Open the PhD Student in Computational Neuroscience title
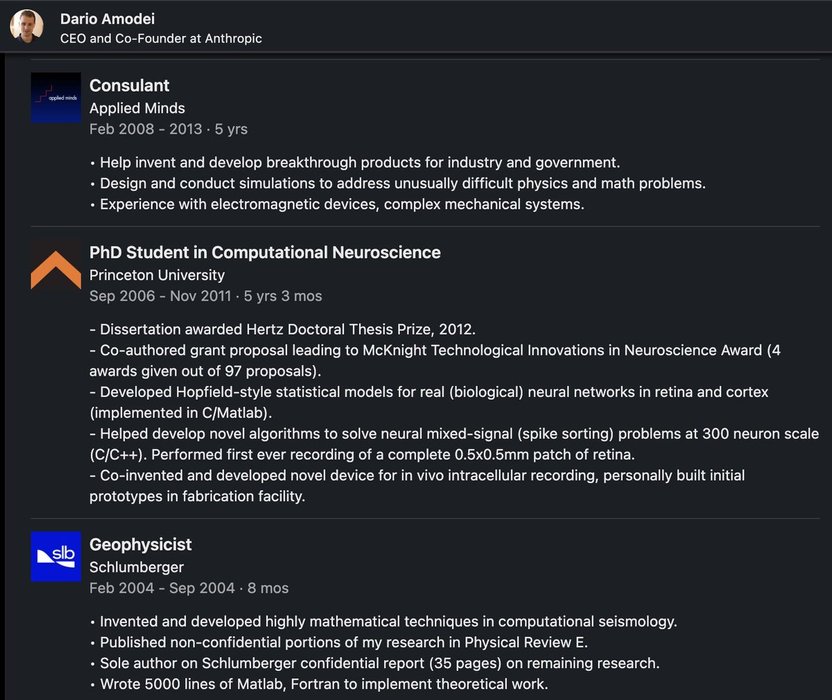Image resolution: width=832 pixels, height=700 pixels. tap(265, 253)
